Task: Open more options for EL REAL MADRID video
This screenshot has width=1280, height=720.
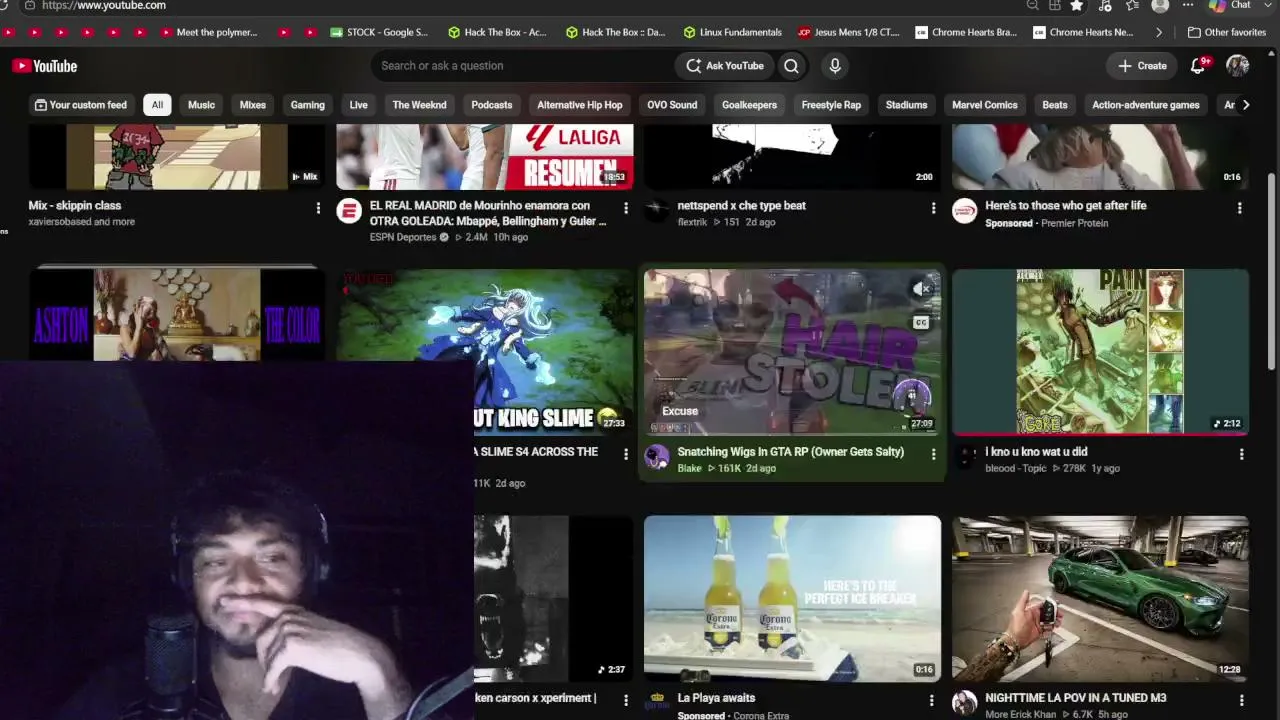Action: click(x=626, y=208)
